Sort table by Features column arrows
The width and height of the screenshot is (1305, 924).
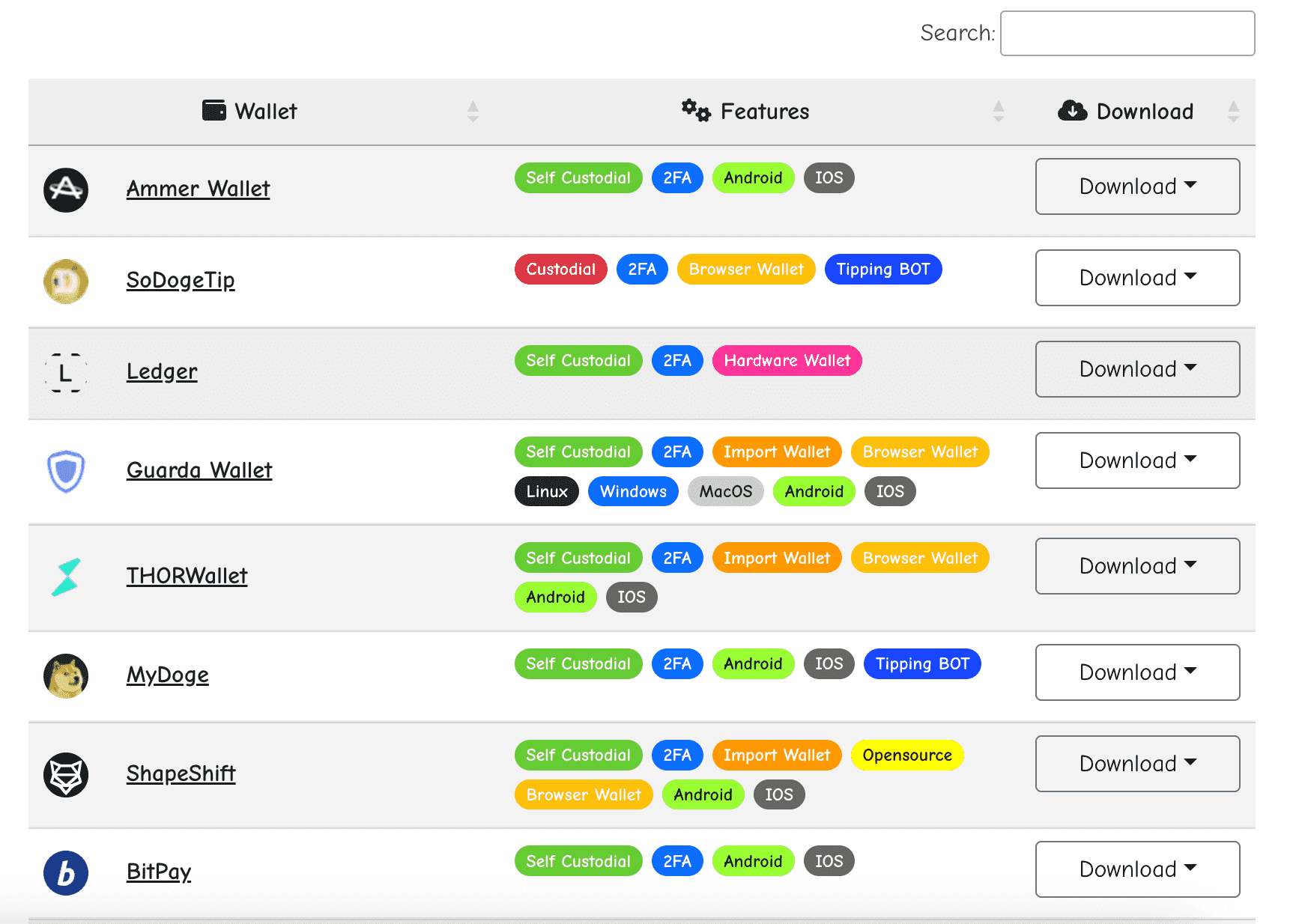tap(998, 112)
